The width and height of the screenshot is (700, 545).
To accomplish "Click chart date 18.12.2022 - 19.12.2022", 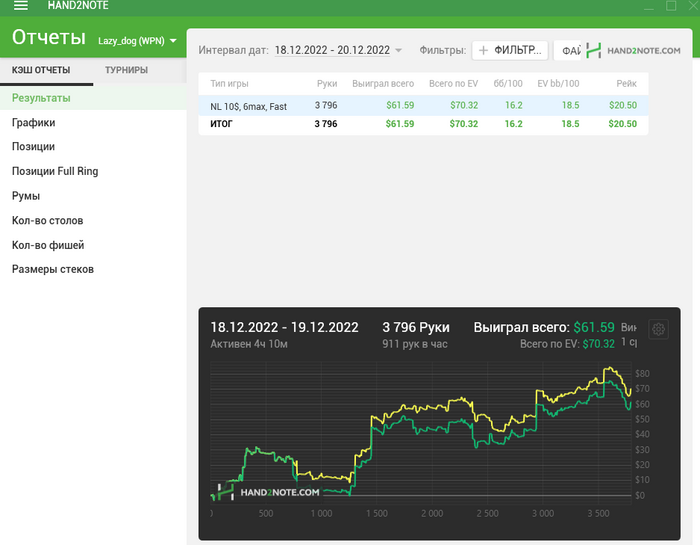I will tap(284, 327).
